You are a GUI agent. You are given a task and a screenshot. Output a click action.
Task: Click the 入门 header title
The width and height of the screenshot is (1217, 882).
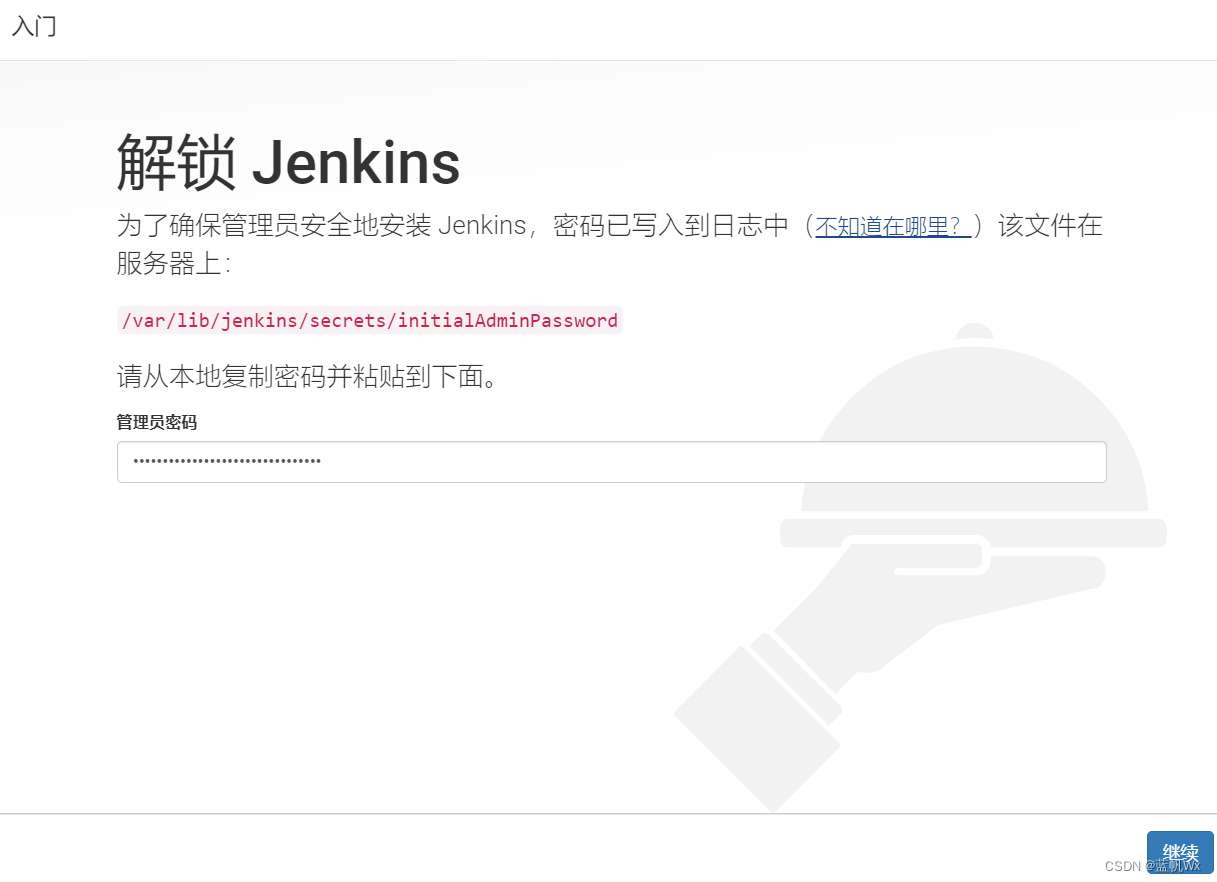coord(34,27)
